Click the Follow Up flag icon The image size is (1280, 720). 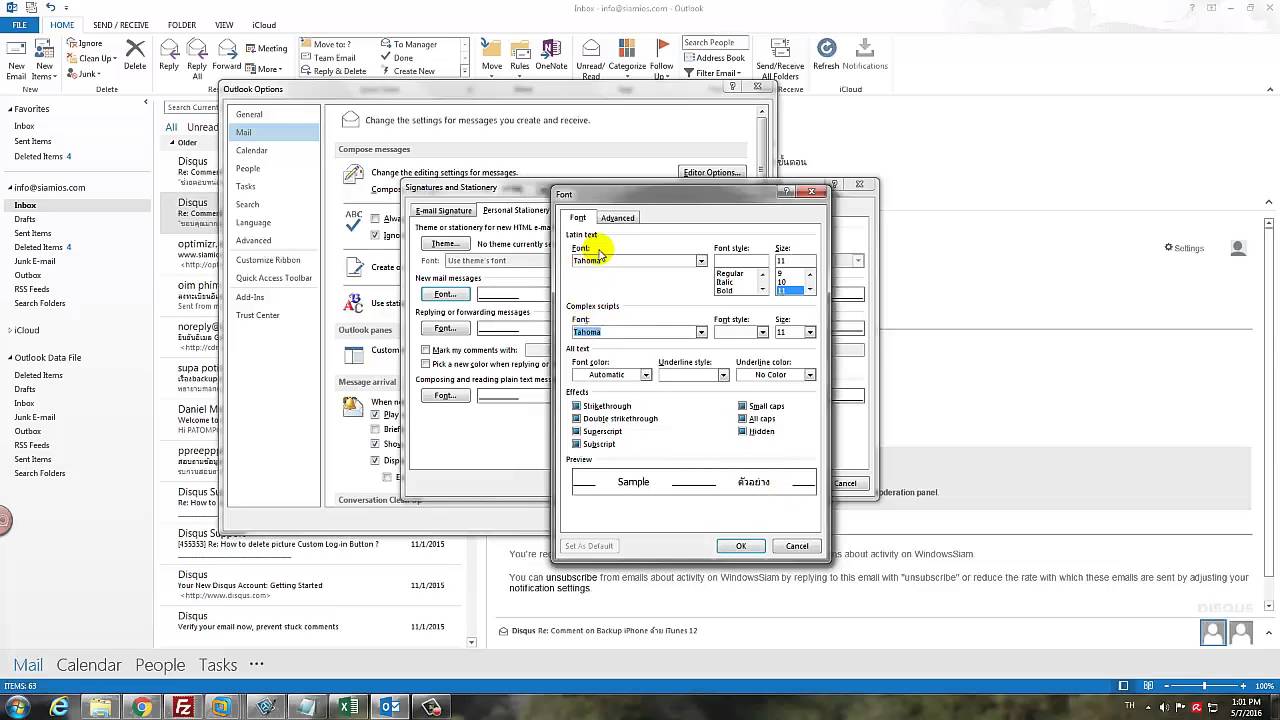(662, 48)
